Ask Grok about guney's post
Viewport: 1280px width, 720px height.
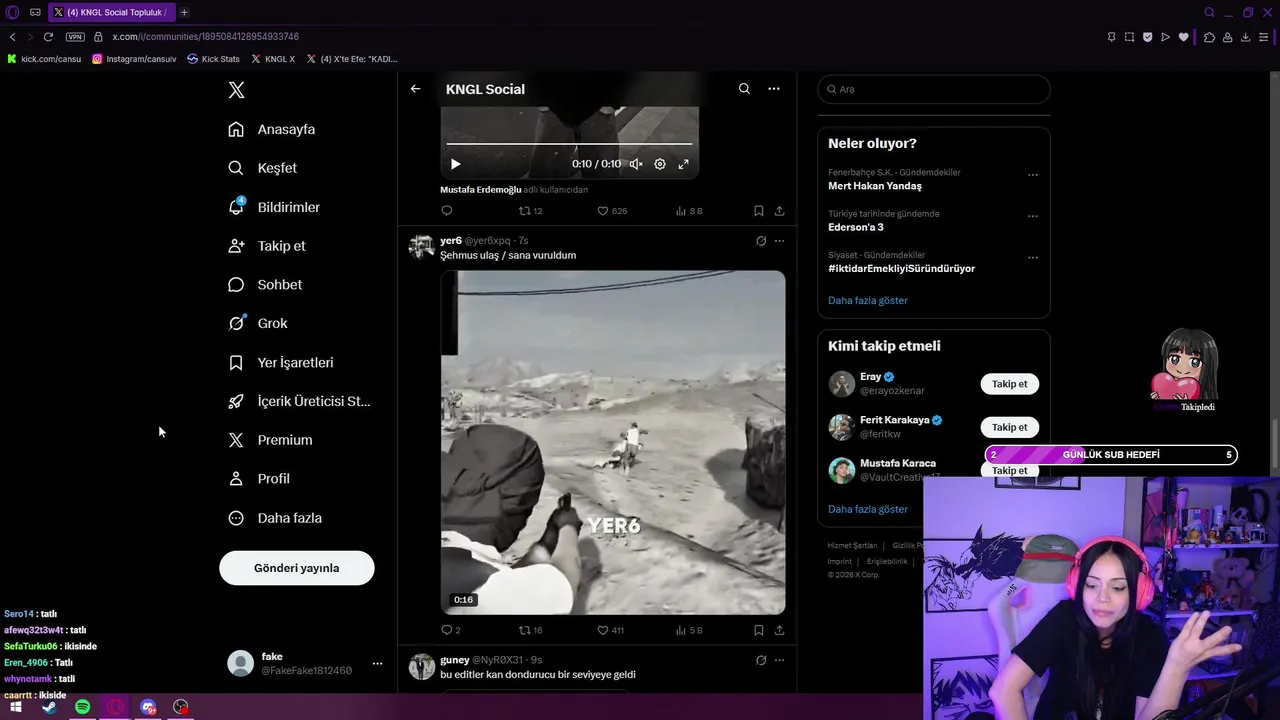(761, 660)
